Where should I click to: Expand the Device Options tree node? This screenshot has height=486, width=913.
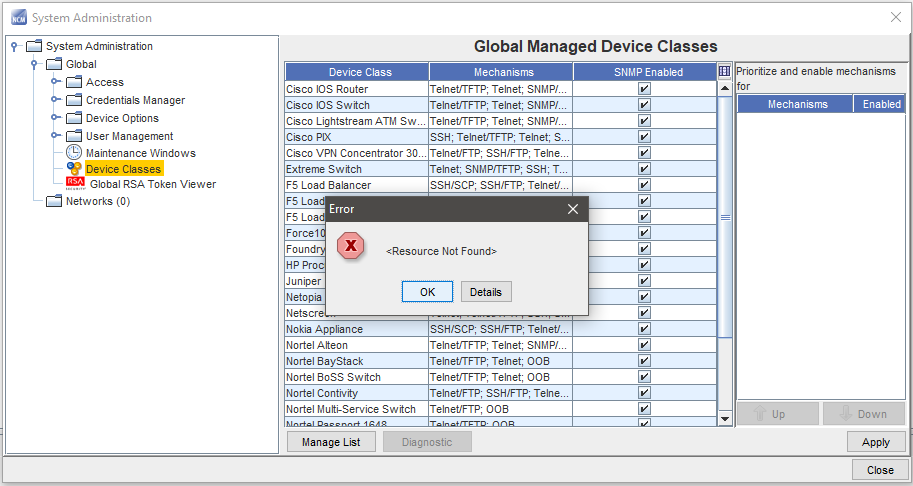point(55,118)
